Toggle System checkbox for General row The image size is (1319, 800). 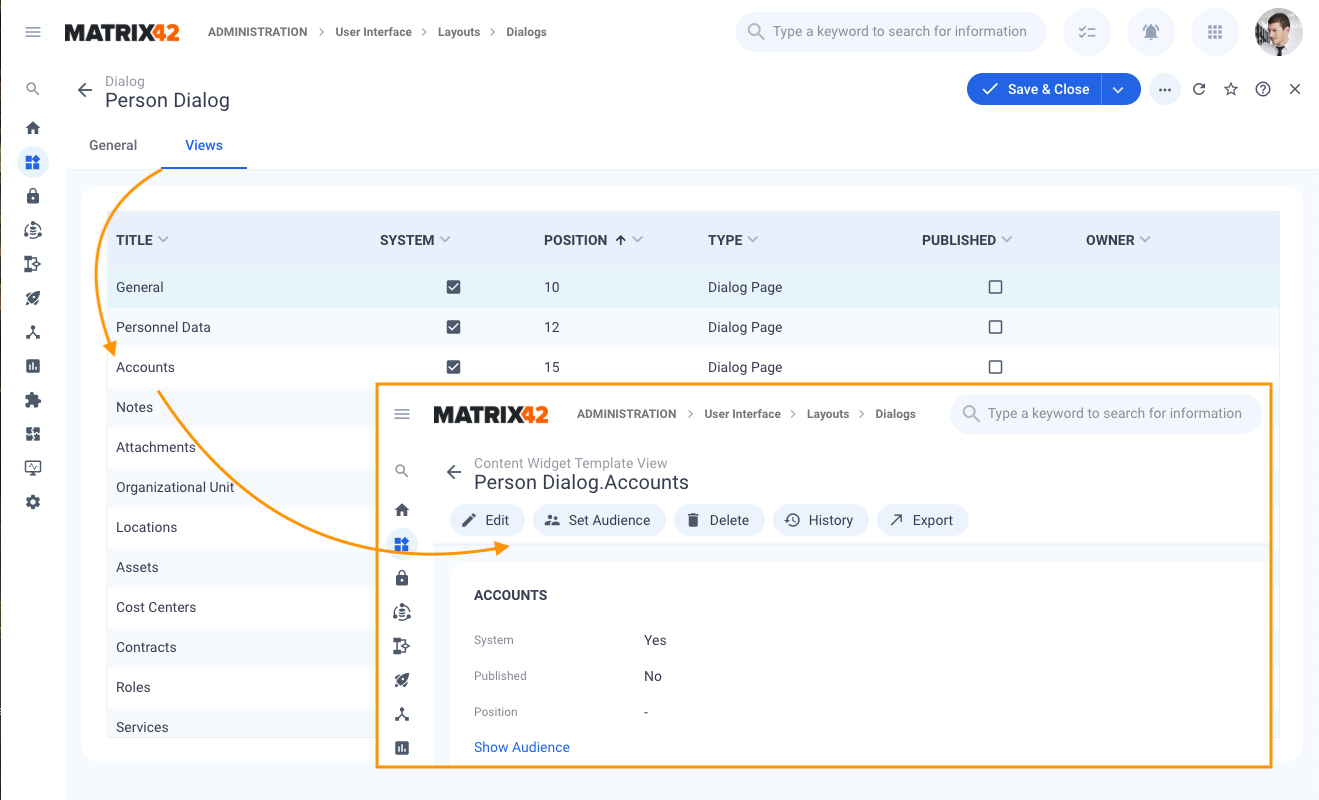click(453, 287)
